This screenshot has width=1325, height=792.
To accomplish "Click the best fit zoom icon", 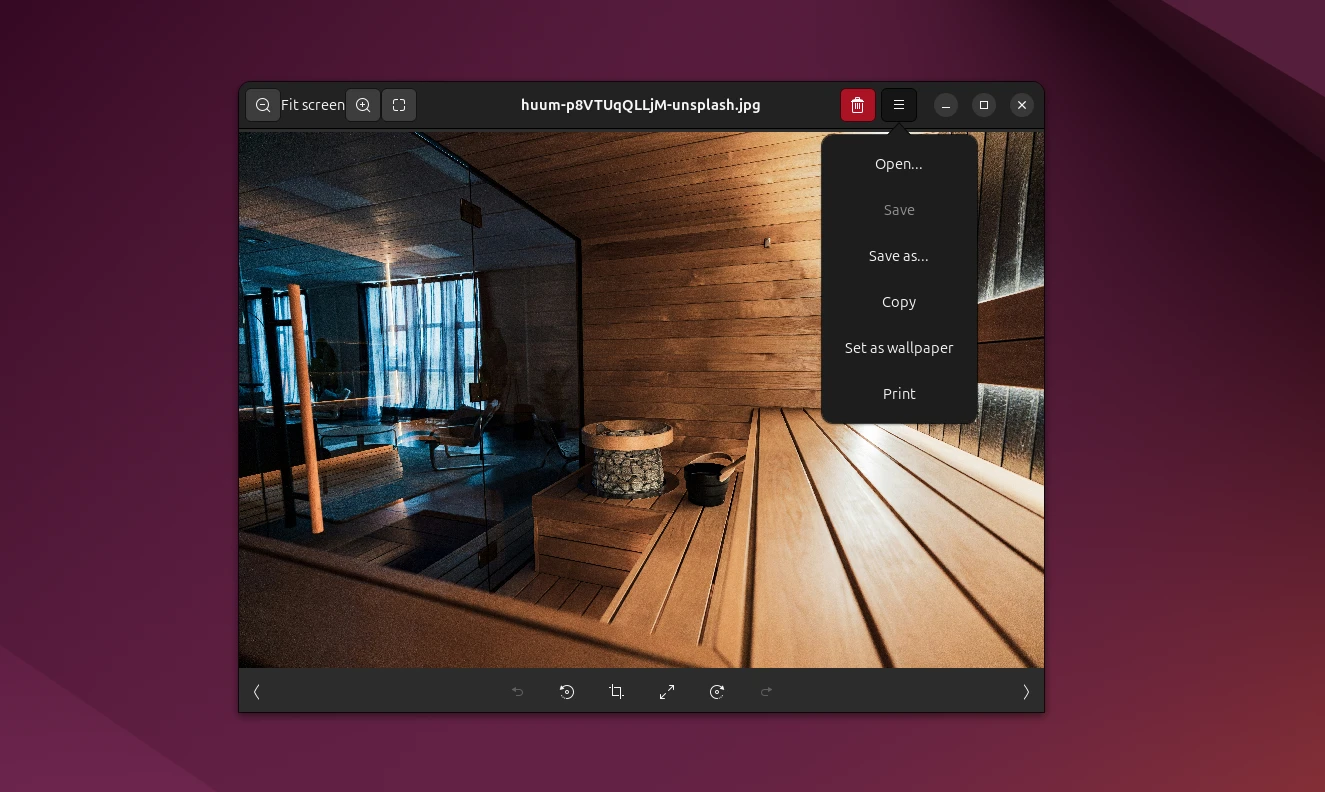I will point(399,105).
